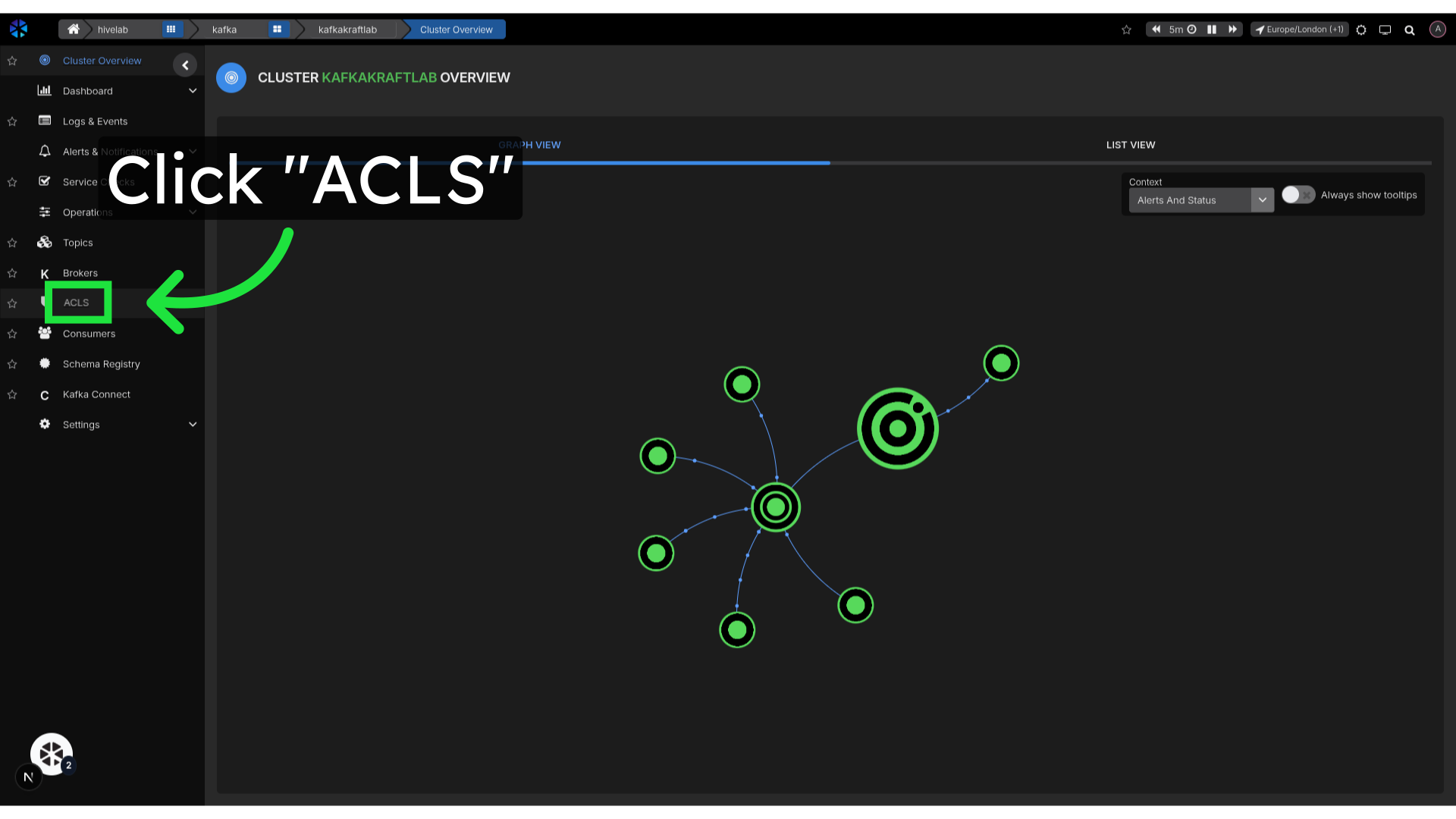This screenshot has height=819, width=1456.
Task: Favorite the Cluster Overview page
Action: click(x=12, y=61)
